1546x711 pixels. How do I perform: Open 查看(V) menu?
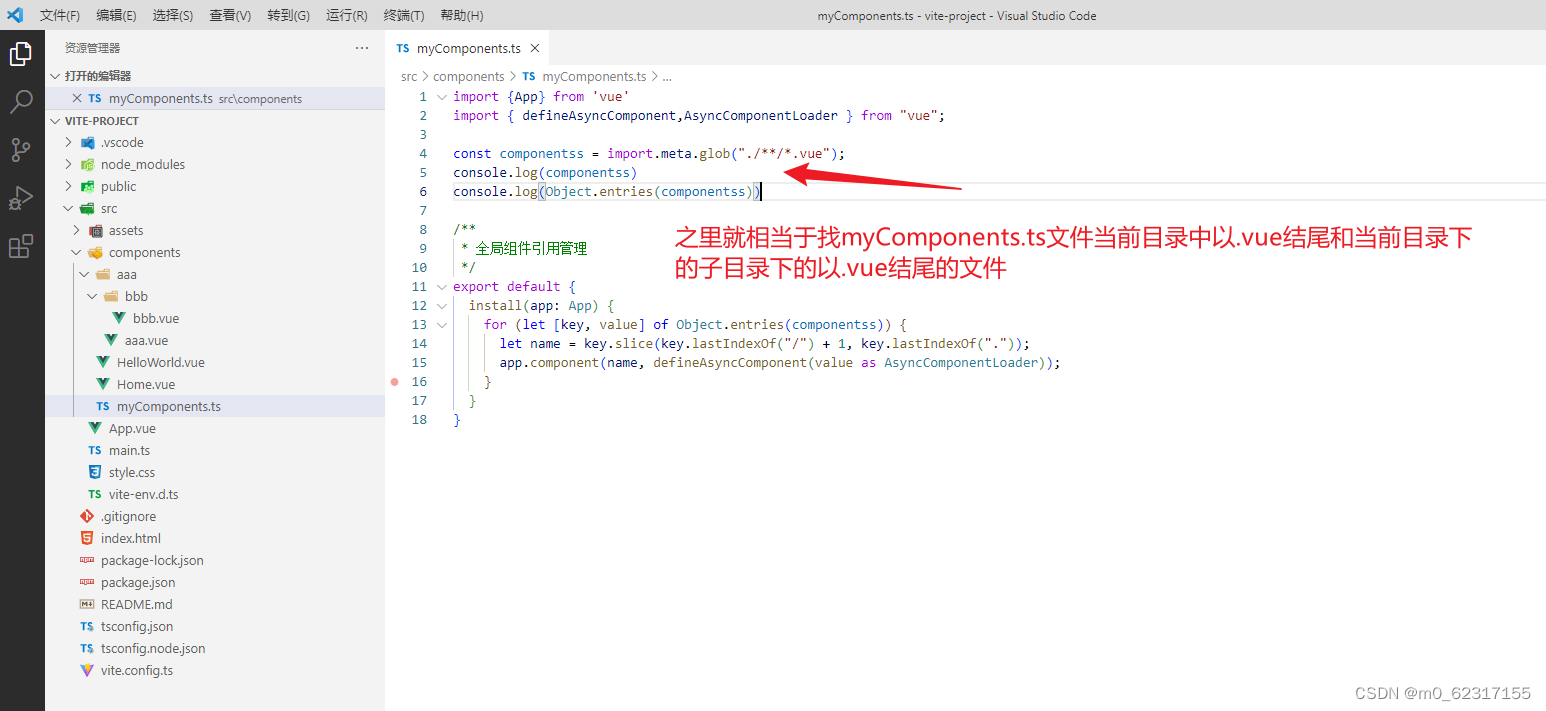tap(230, 16)
